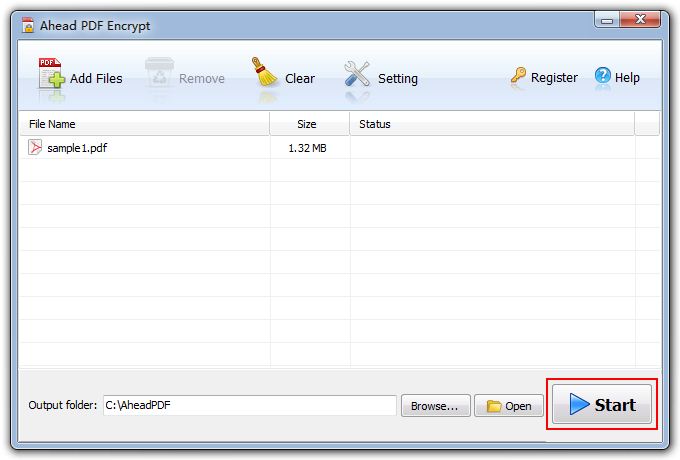Sort by File Name column header
Image resolution: width=680 pixels, height=460 pixels.
pyautogui.click(x=144, y=124)
